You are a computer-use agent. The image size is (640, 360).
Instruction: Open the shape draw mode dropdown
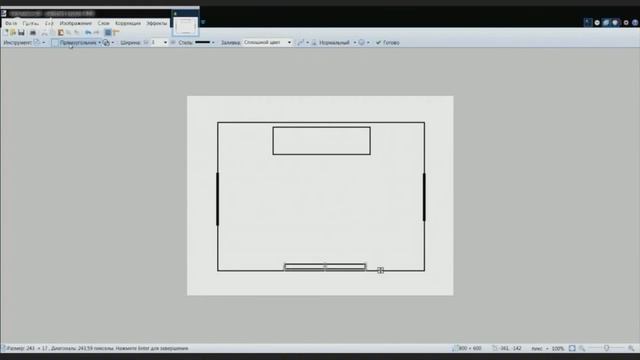108,42
